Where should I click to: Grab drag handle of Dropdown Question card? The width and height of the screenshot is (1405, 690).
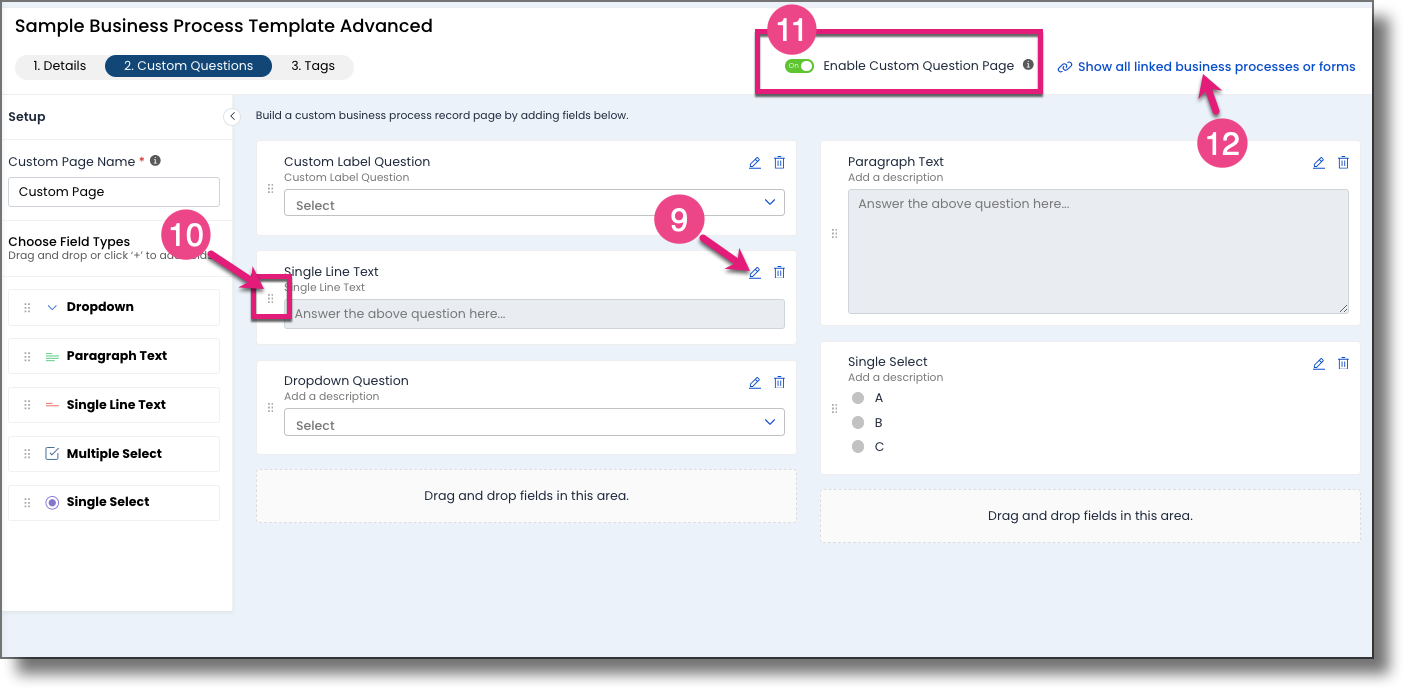(270, 408)
